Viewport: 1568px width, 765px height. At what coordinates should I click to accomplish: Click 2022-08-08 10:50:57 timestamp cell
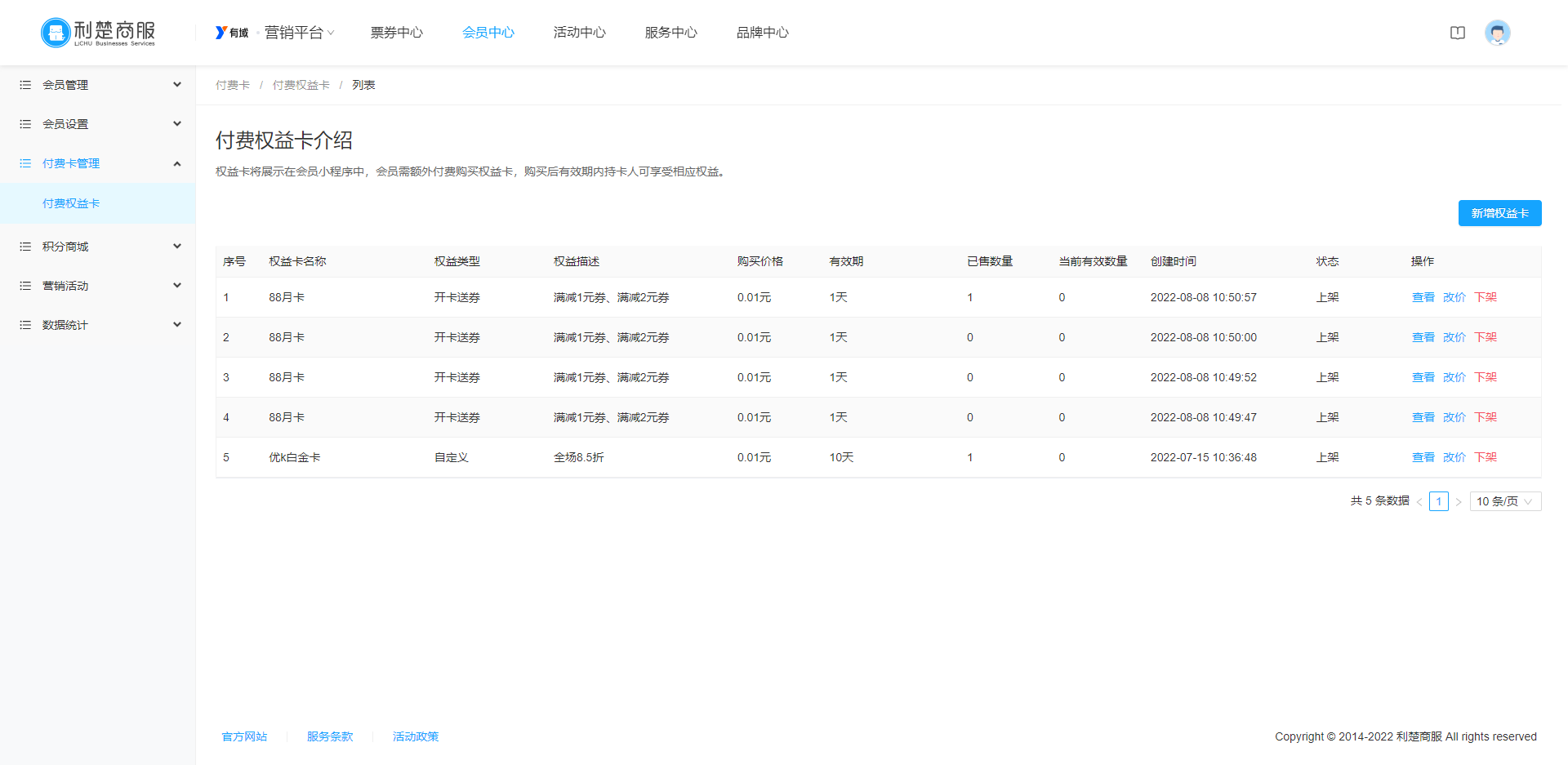click(x=1204, y=297)
